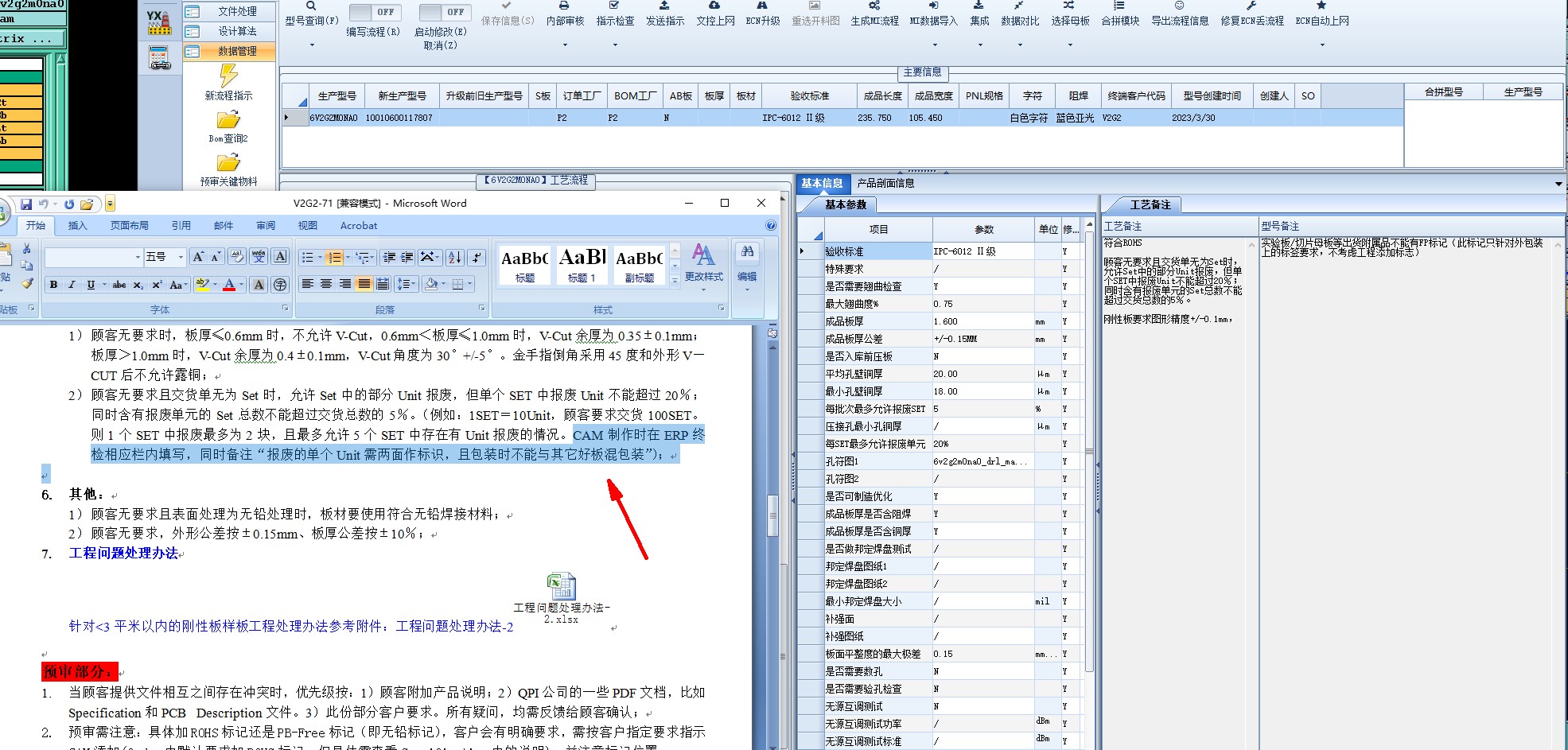This screenshot has height=750, width=1568.
Task: Toggle superscript formatting in Word
Action: click(x=157, y=285)
